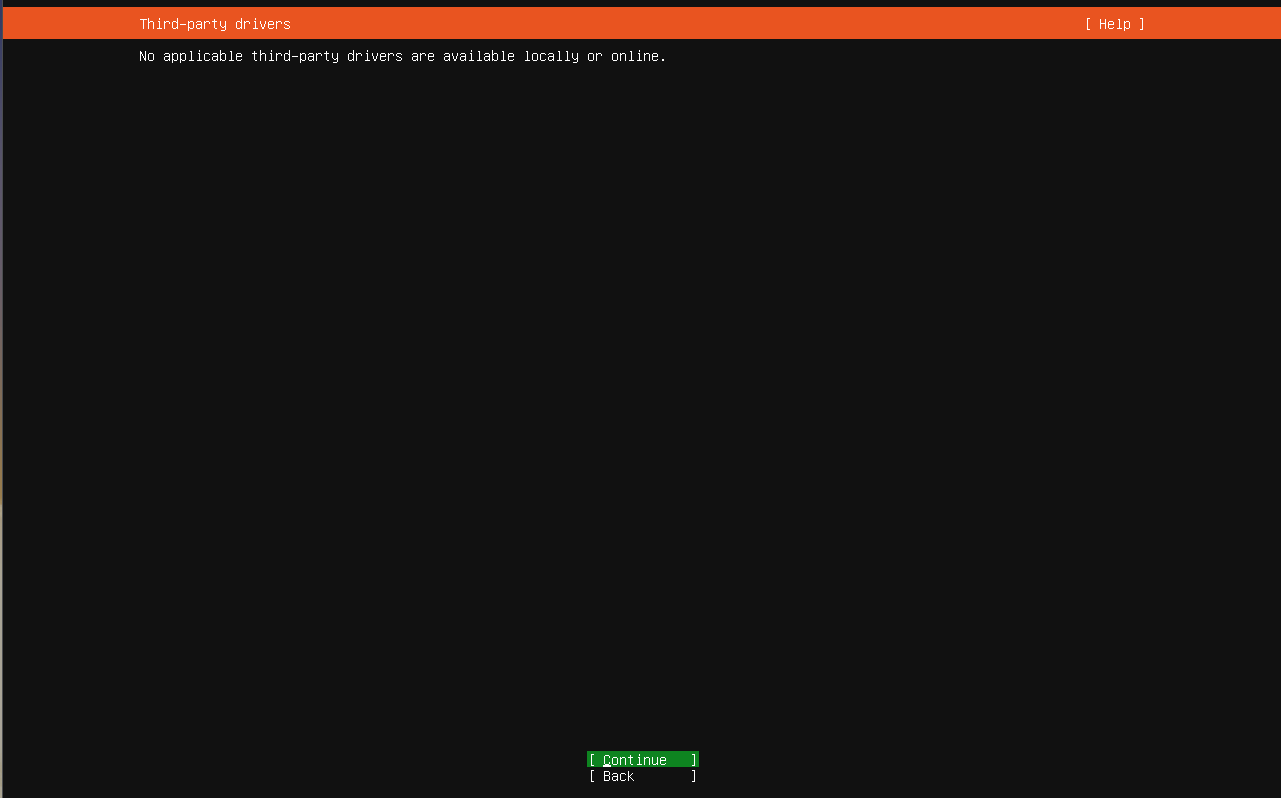Click the word "locally" in the message
Screen dimensions: 1281x798
point(551,57)
